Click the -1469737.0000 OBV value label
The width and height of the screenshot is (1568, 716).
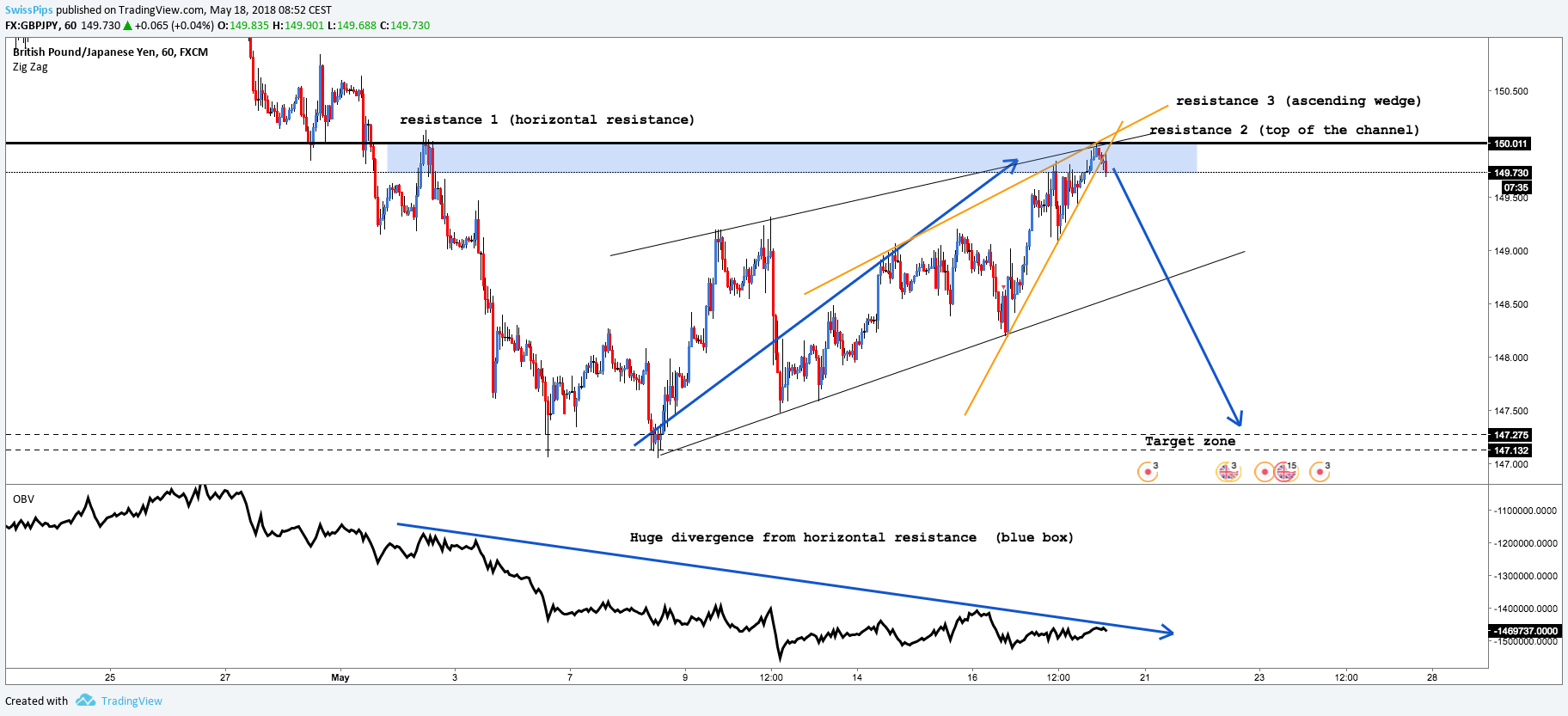tap(1524, 631)
